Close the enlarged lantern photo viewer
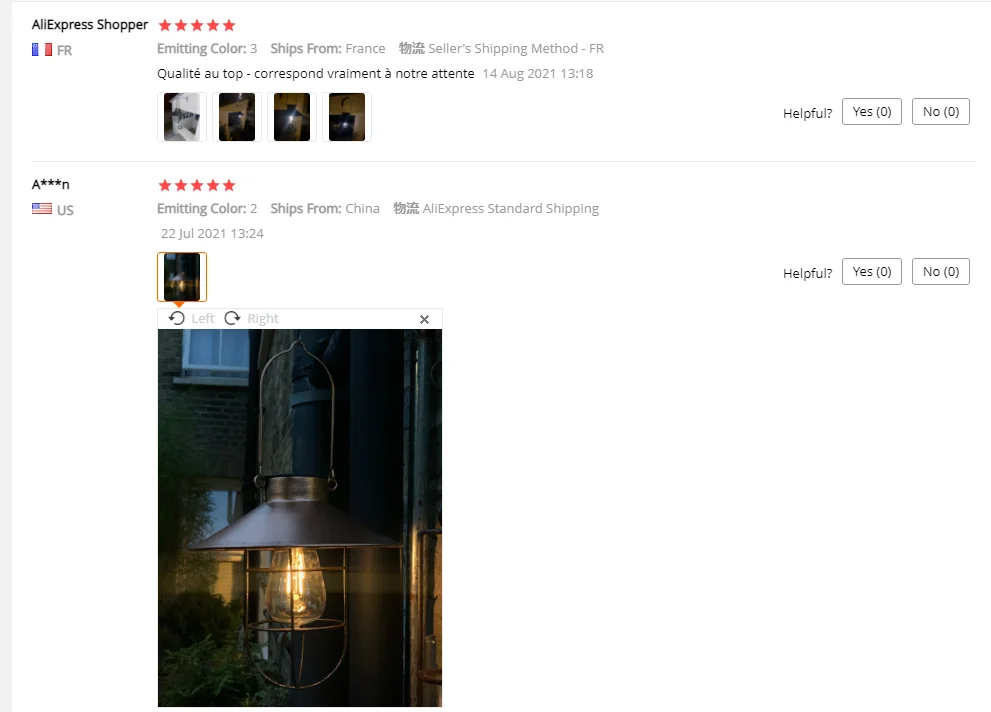This screenshot has height=712, width=991. pyautogui.click(x=425, y=320)
